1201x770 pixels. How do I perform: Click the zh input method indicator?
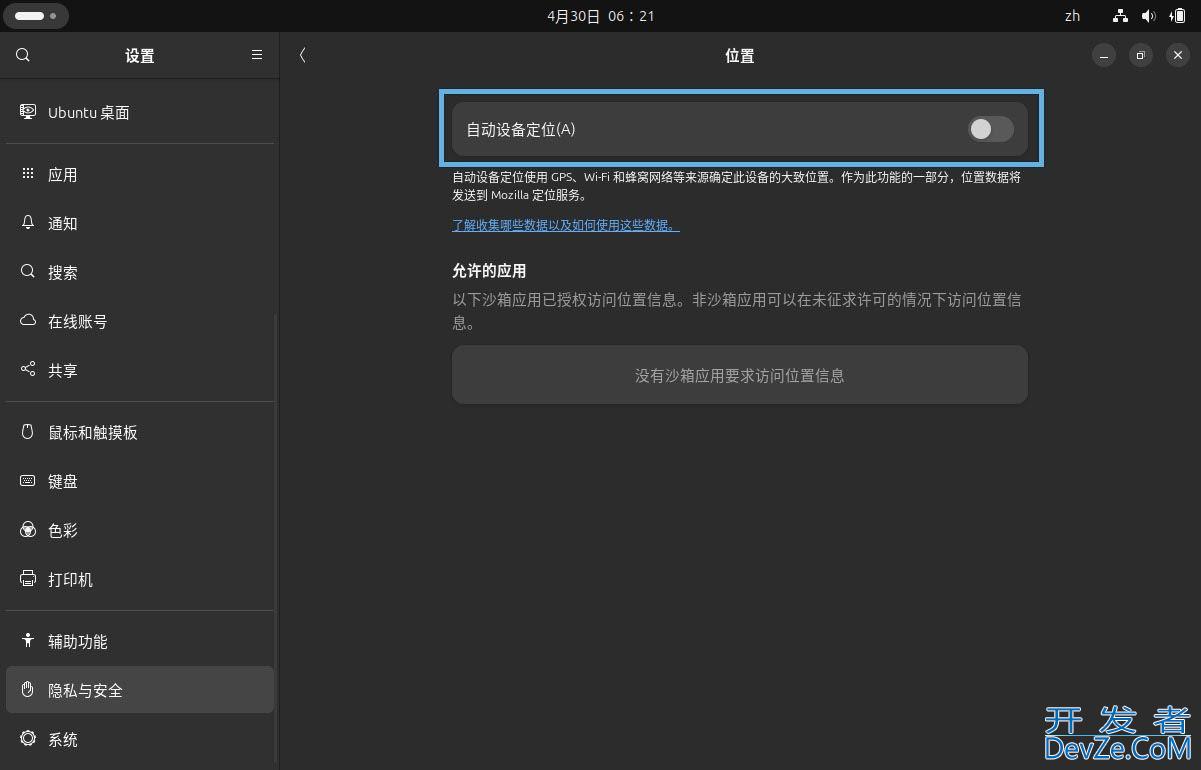tap(1072, 16)
